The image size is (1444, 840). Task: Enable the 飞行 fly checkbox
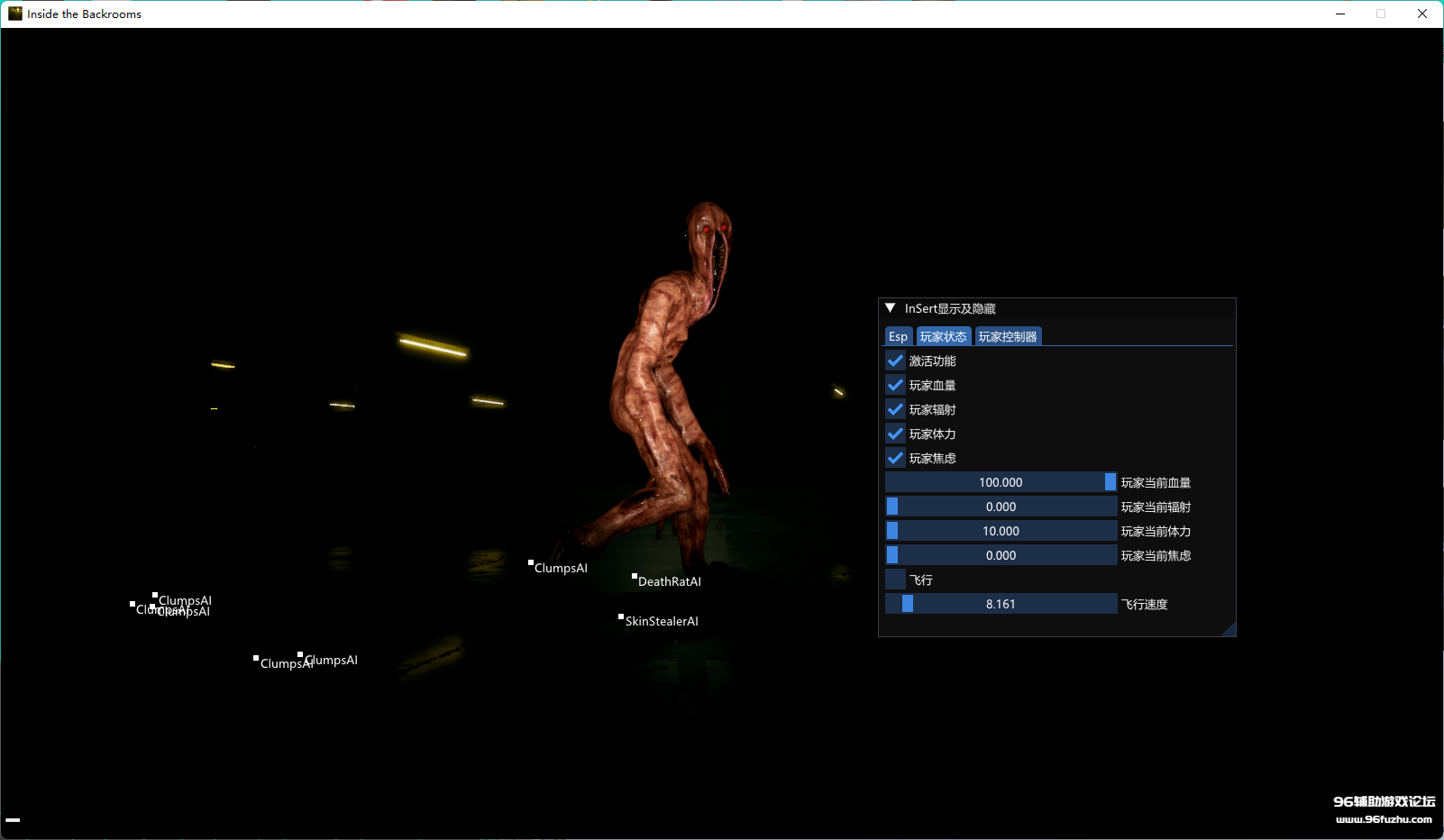point(895,580)
